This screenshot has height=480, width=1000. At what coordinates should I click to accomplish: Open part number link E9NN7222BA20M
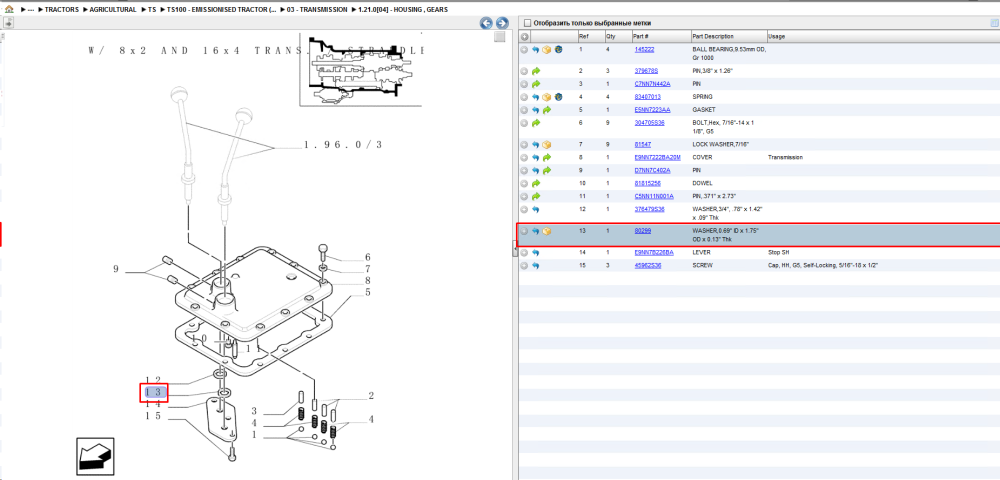(658, 157)
